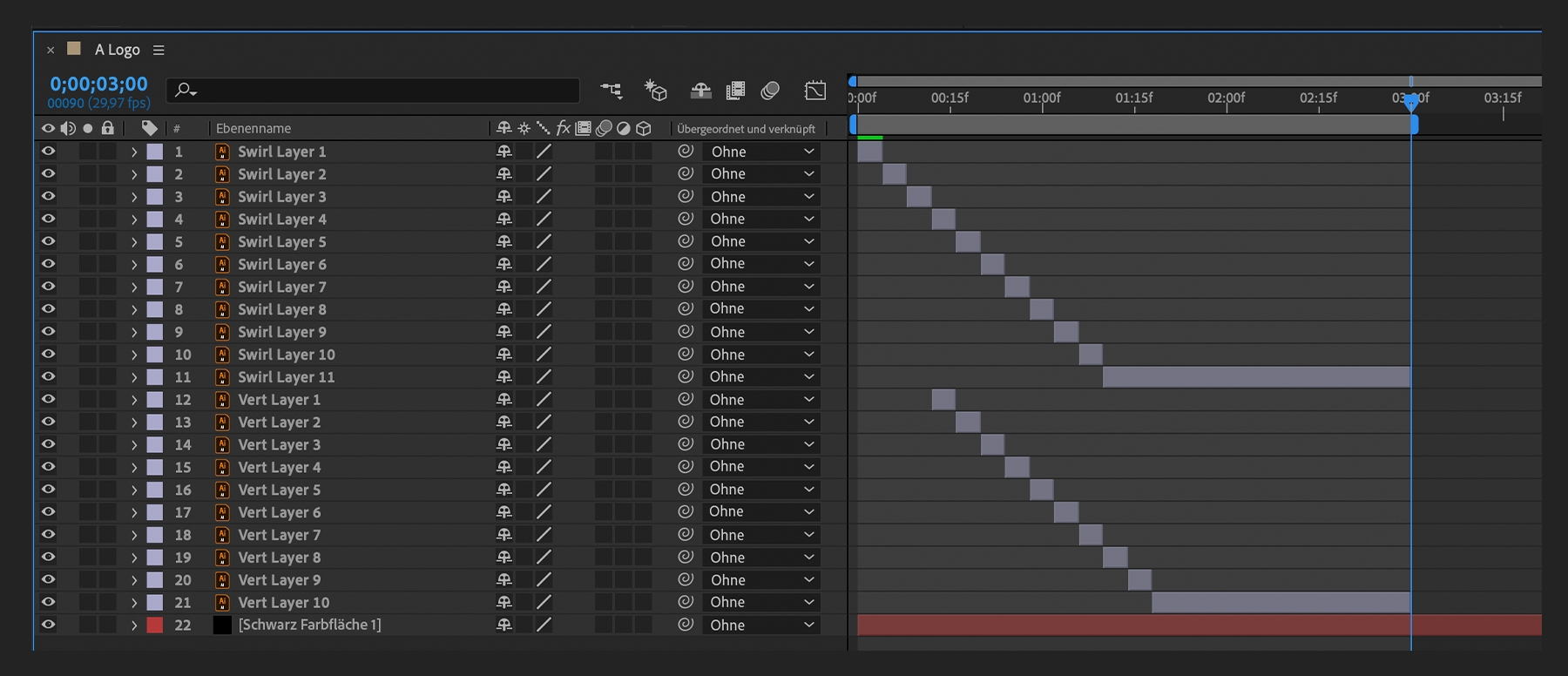The height and width of the screenshot is (676, 1568).
Task: Click the current timecode 0;00;03;00
Action: coord(98,84)
